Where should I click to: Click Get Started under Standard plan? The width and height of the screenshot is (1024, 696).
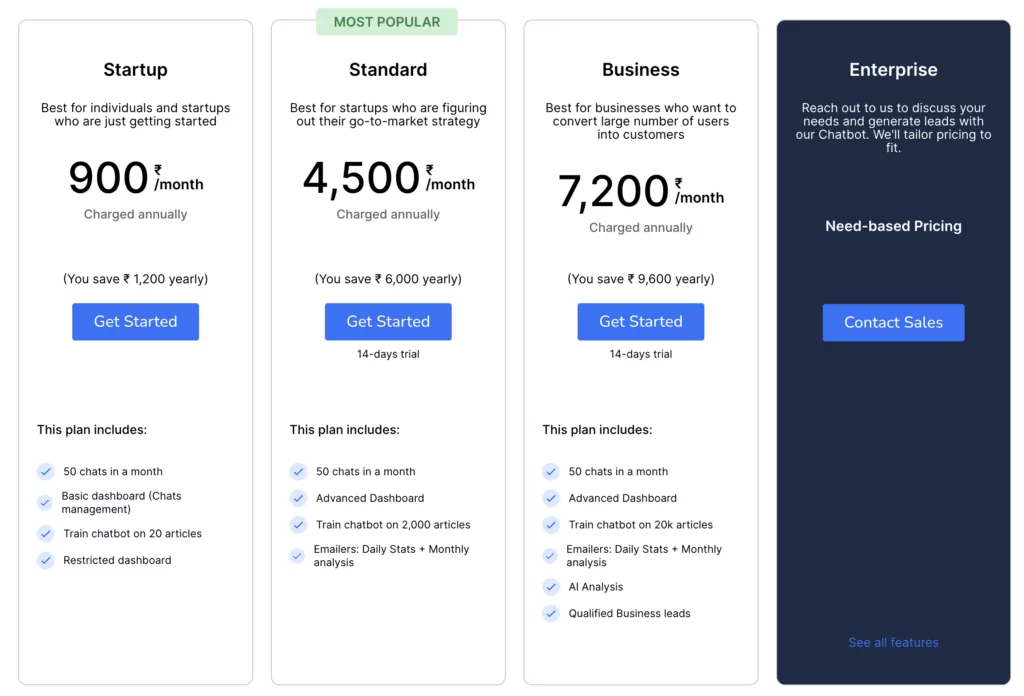point(388,322)
